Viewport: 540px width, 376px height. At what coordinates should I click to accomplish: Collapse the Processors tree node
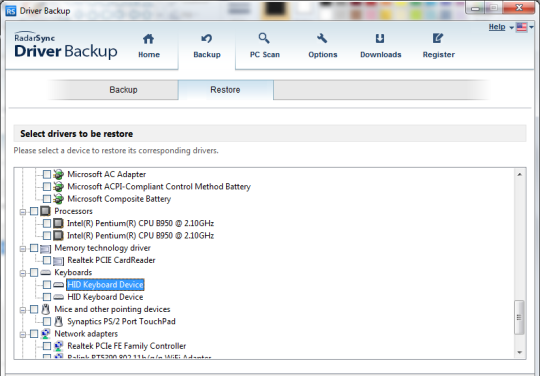(x=23, y=212)
